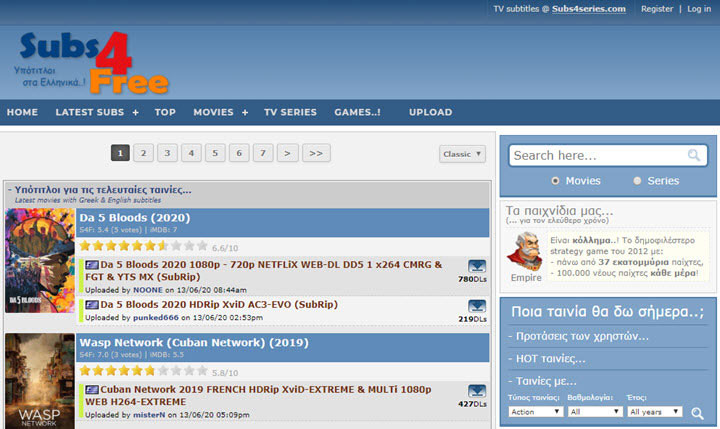This screenshot has width=720, height=429.
Task: Click the movie filter search magnifier icon
Action: (698, 413)
